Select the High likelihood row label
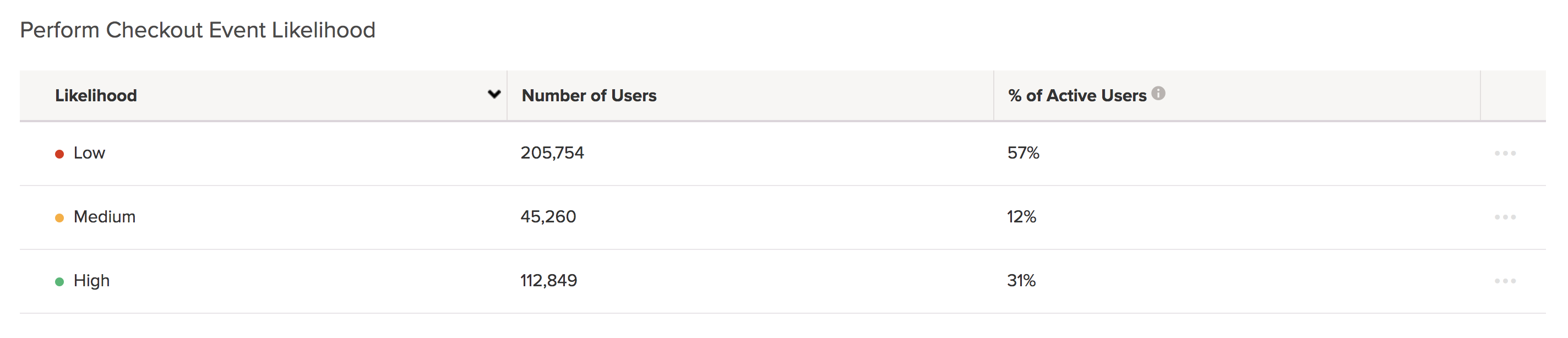 [92, 281]
